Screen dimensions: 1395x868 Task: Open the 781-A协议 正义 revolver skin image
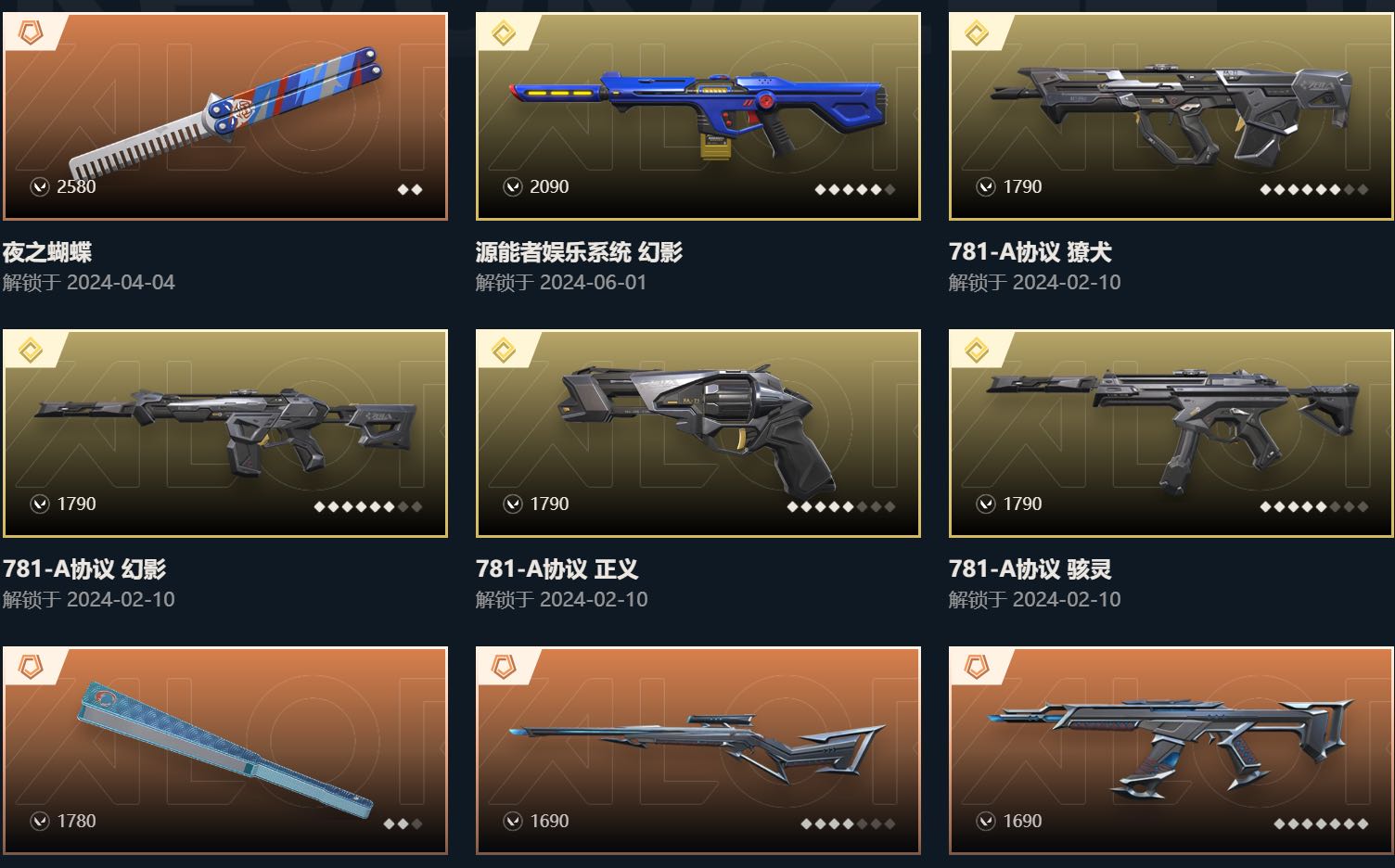click(x=698, y=433)
